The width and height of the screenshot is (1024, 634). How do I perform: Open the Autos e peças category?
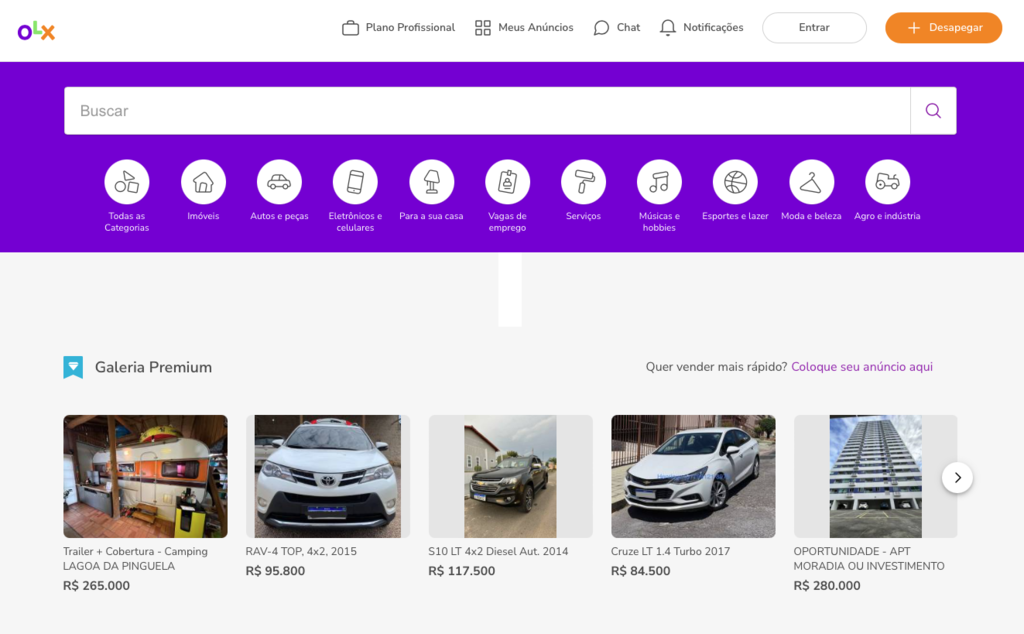[x=279, y=183]
